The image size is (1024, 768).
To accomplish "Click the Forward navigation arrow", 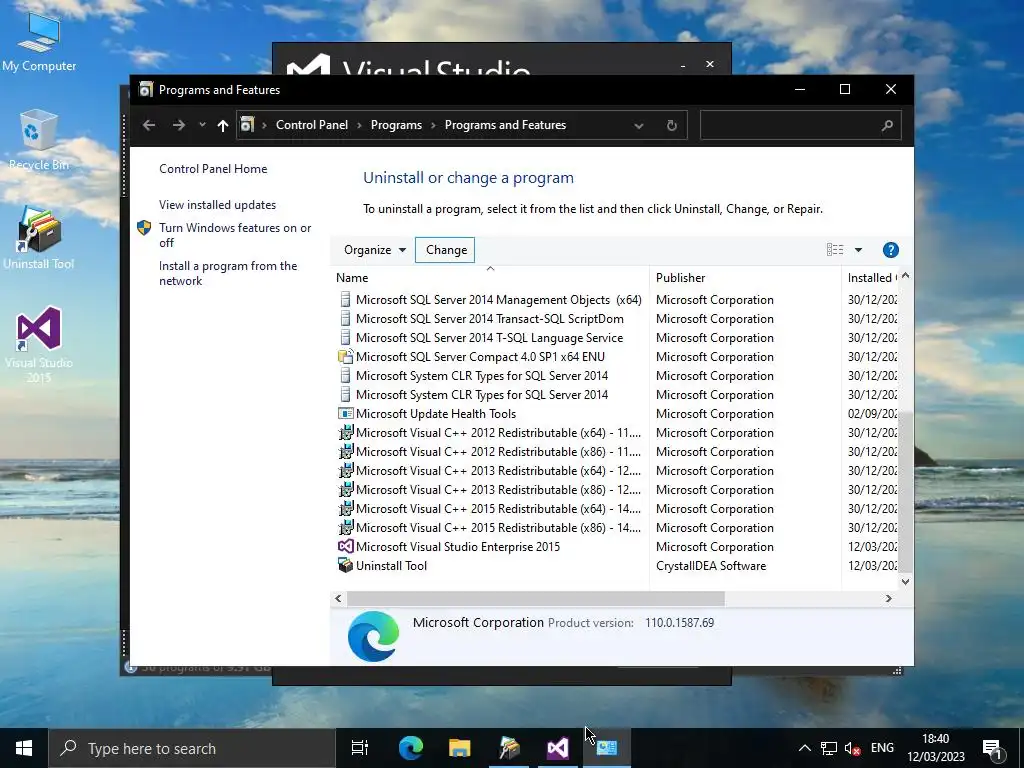I will click(x=178, y=125).
